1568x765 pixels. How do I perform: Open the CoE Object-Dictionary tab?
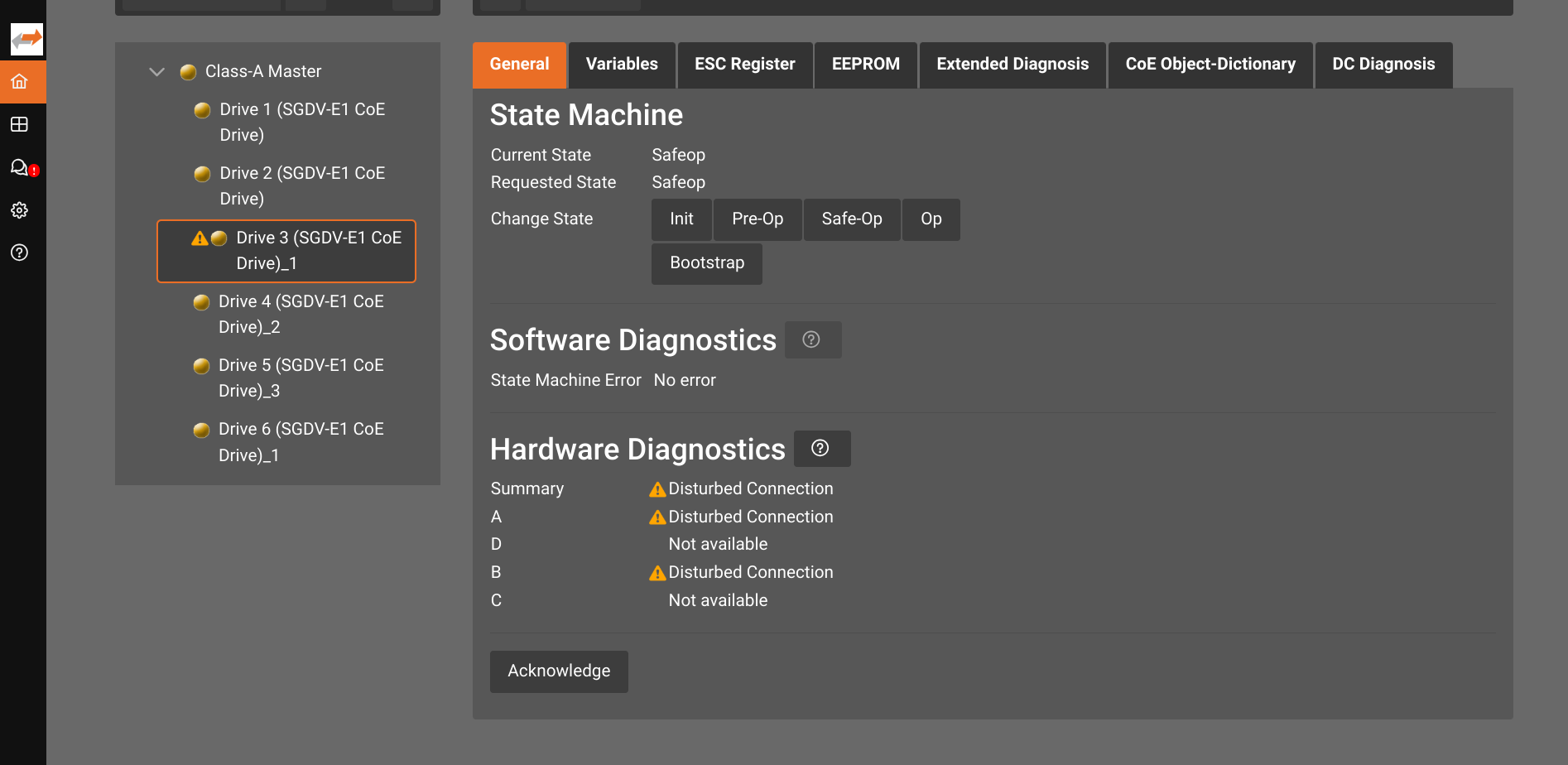(x=1210, y=64)
